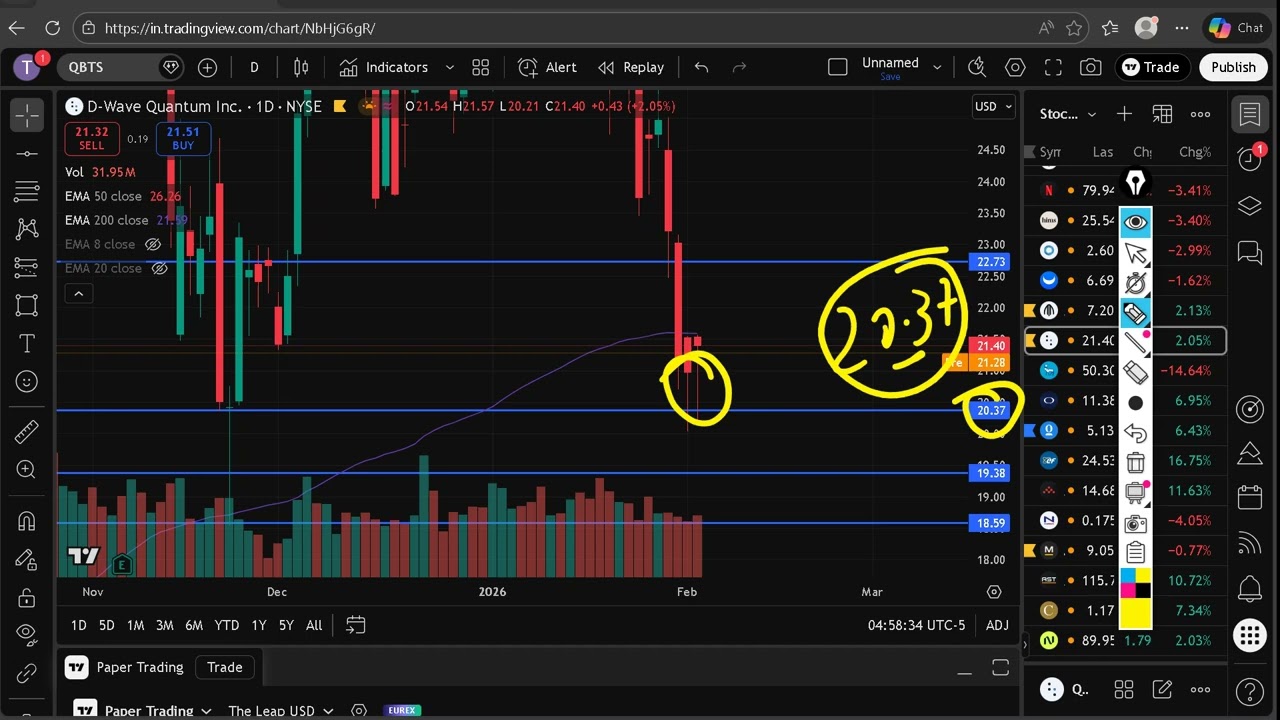Open the candlestick chart type menu
The height and width of the screenshot is (720, 1280).
pos(301,67)
